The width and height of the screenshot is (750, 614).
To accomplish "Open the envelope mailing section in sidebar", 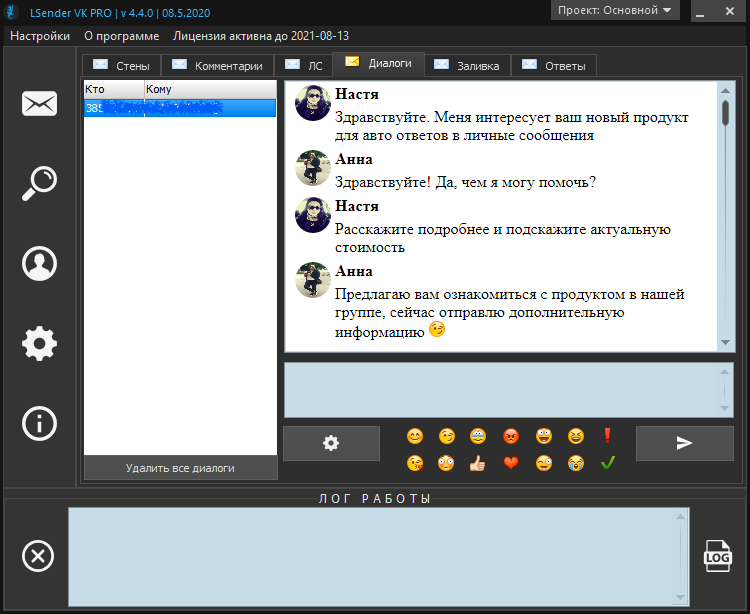I will pos(39,103).
